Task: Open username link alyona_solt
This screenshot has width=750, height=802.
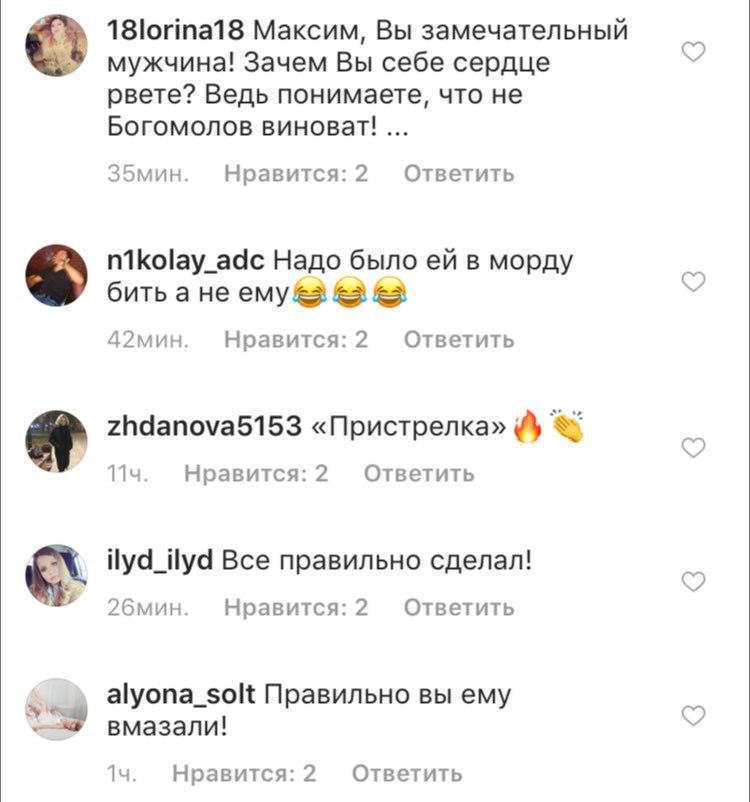Action: tap(181, 695)
